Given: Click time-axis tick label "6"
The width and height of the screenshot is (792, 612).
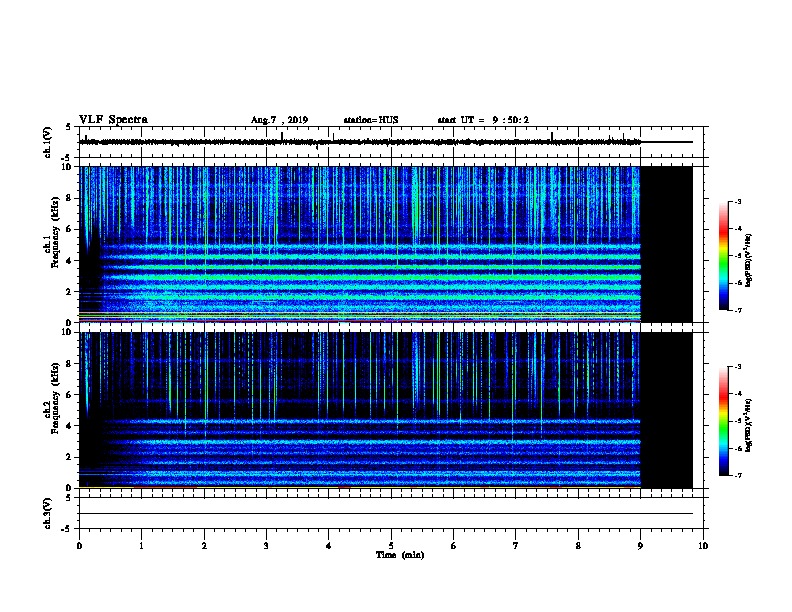Looking at the screenshot, I should coord(453,545).
